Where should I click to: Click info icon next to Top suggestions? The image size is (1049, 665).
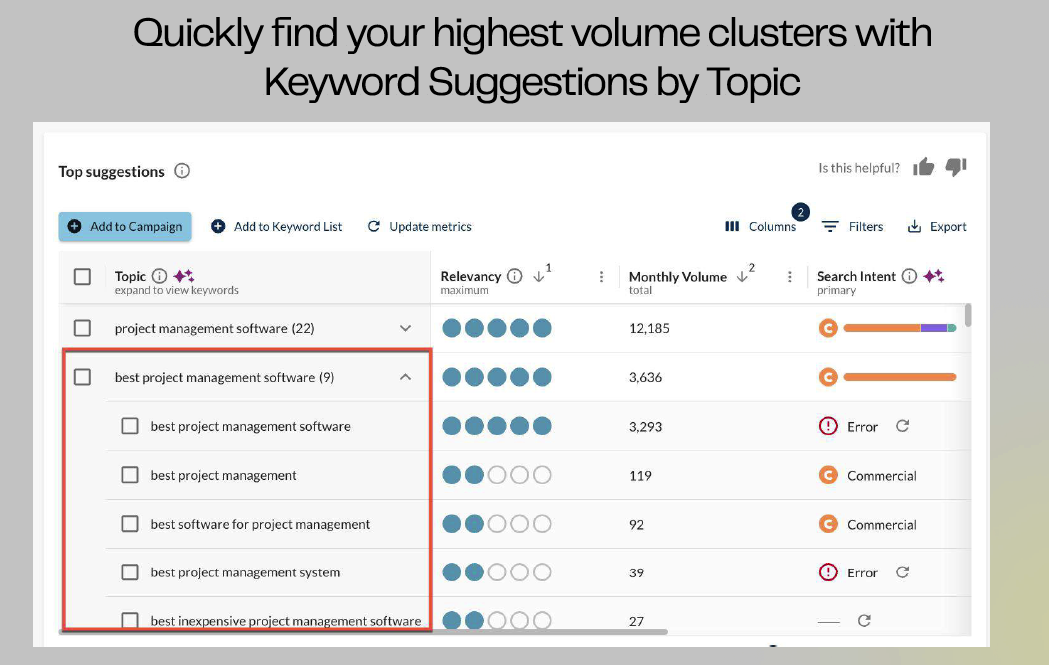click(182, 171)
